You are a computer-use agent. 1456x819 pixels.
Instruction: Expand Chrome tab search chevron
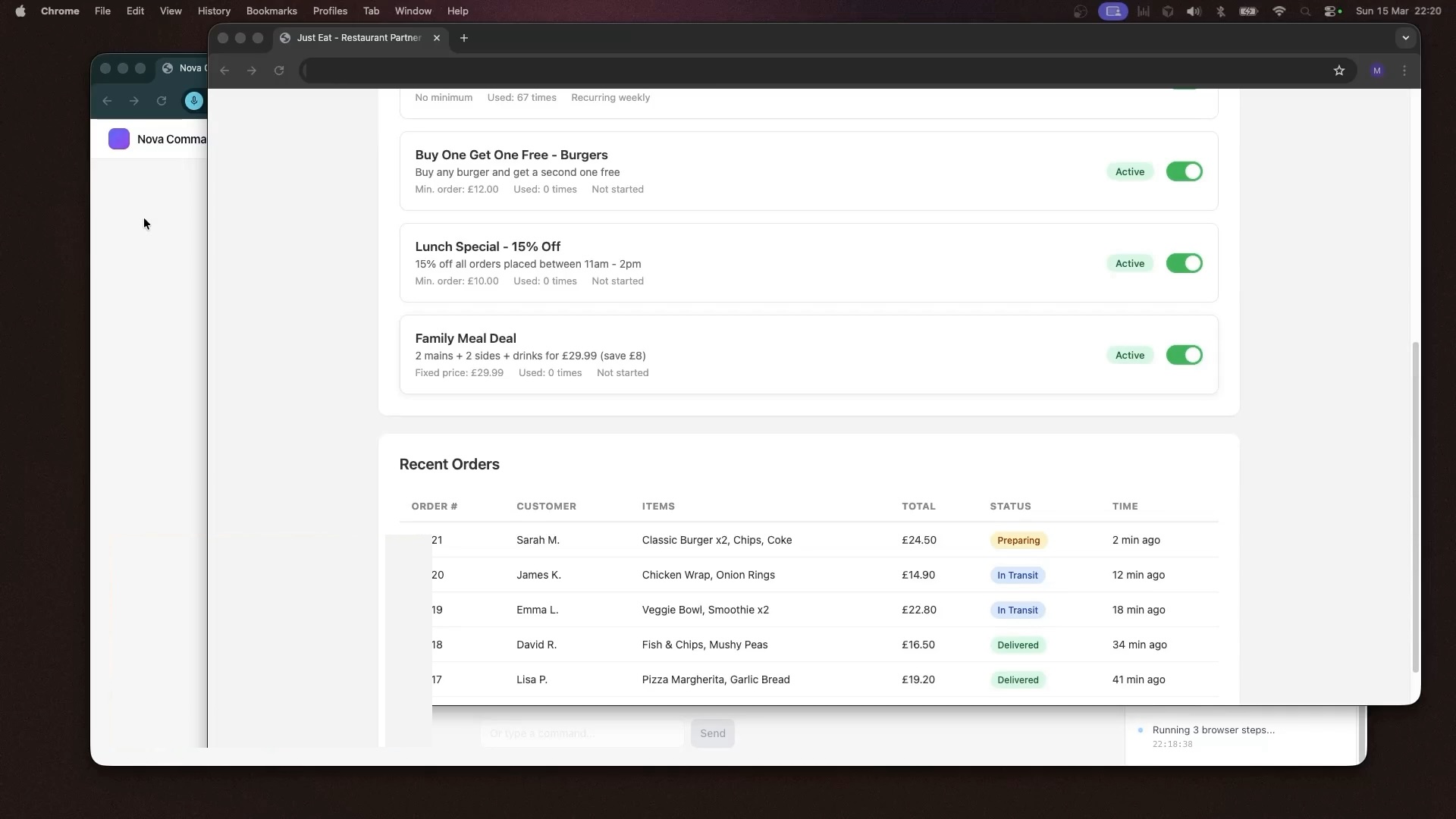pos(1405,38)
